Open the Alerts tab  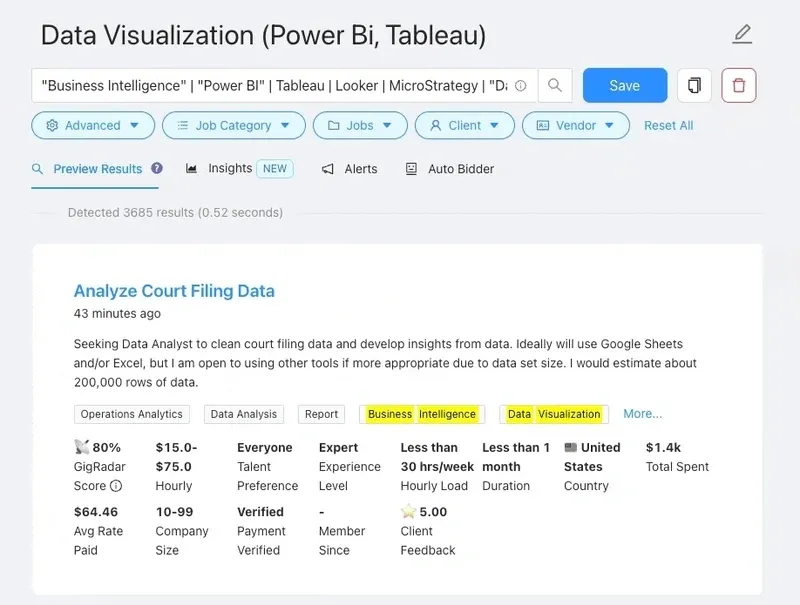[x=349, y=169]
